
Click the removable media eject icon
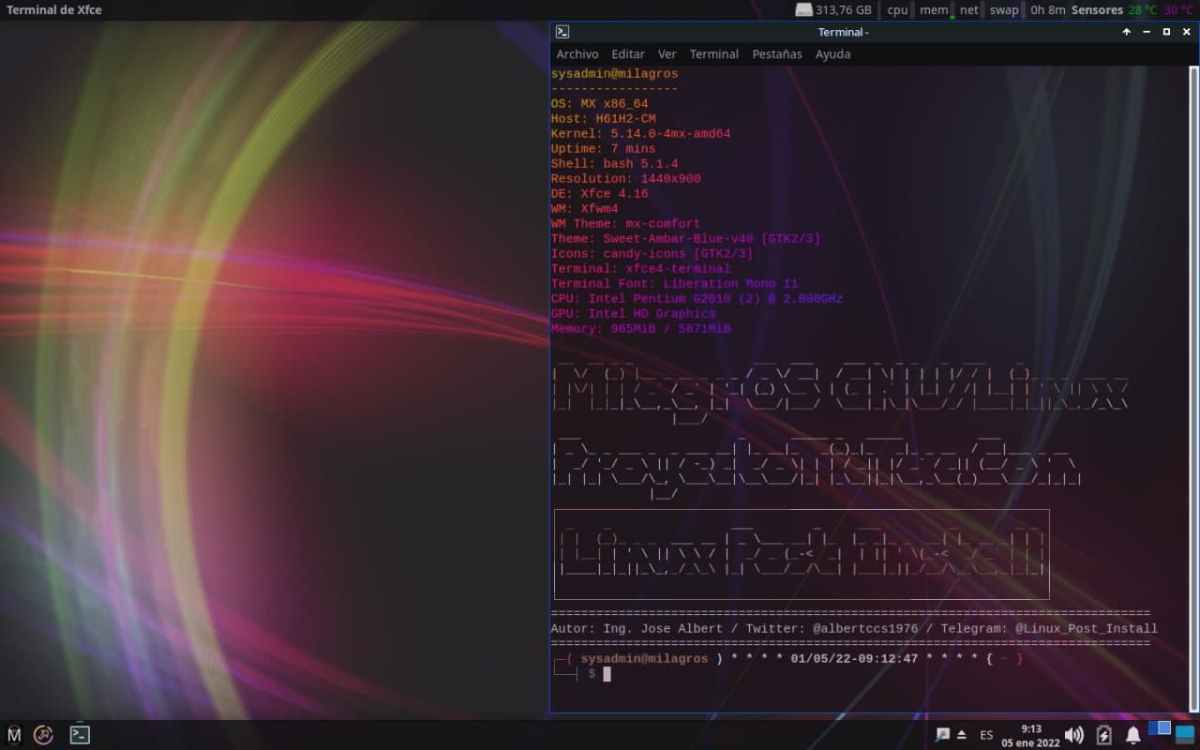(x=962, y=735)
